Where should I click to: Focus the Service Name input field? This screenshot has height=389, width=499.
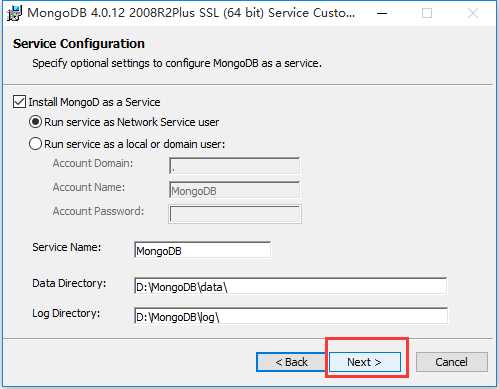(x=203, y=250)
